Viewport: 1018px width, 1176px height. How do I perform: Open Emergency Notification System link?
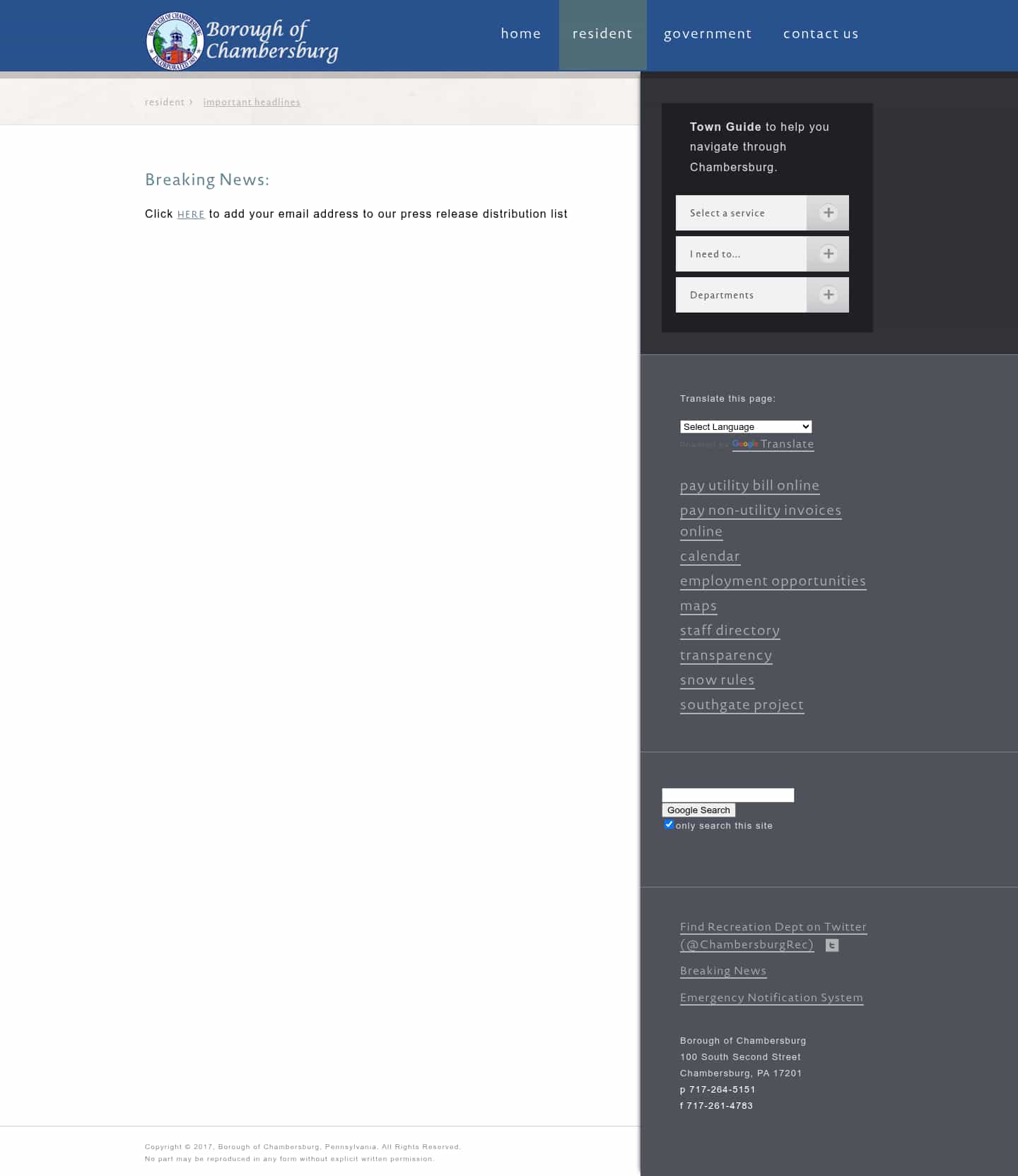(x=771, y=998)
